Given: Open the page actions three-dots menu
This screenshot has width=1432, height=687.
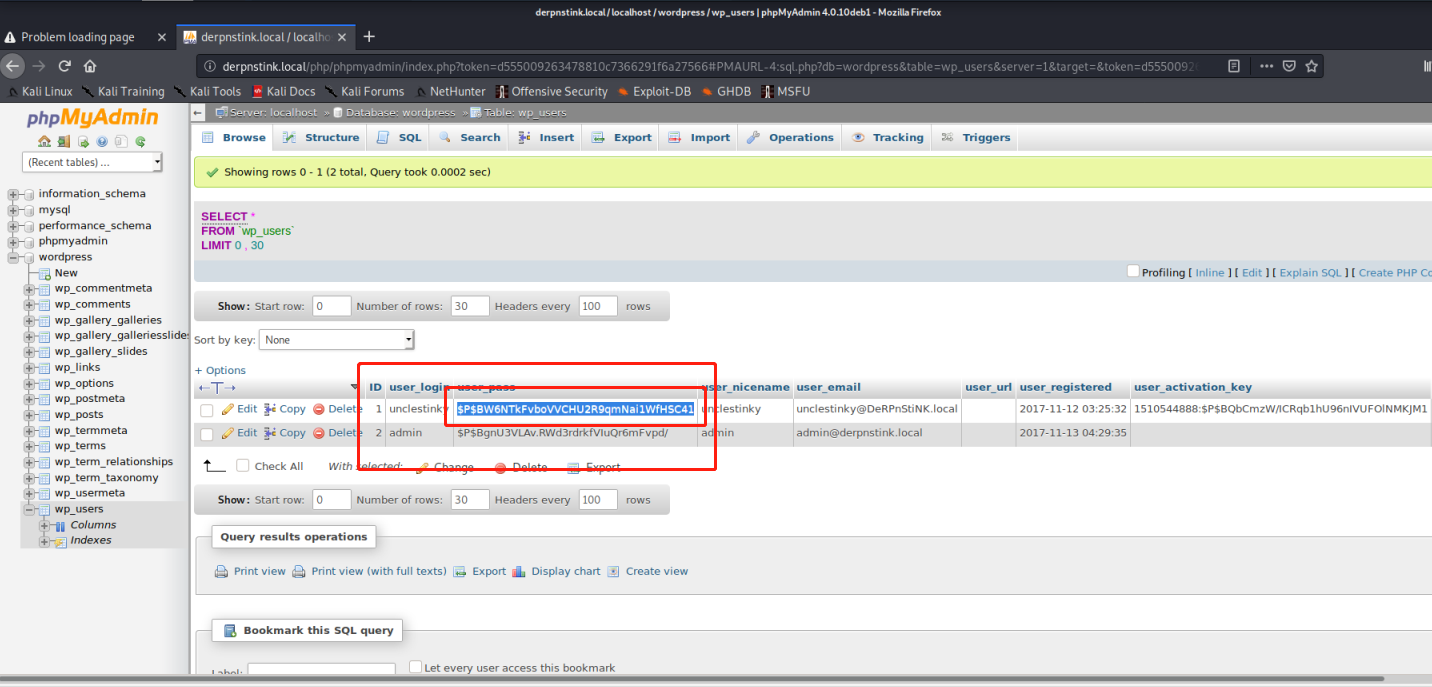Looking at the screenshot, I should 1266,66.
